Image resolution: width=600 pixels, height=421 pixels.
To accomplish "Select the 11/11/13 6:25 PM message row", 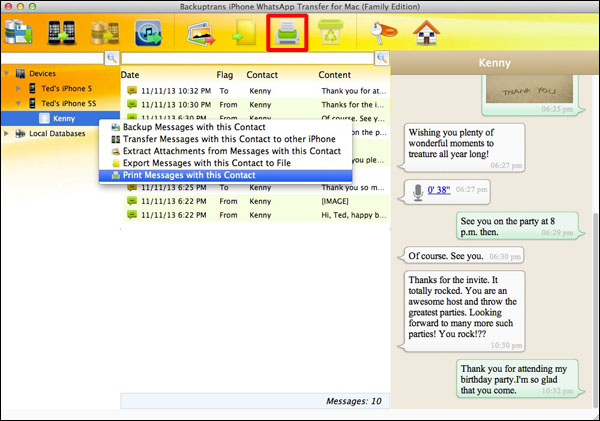I will 256,188.
